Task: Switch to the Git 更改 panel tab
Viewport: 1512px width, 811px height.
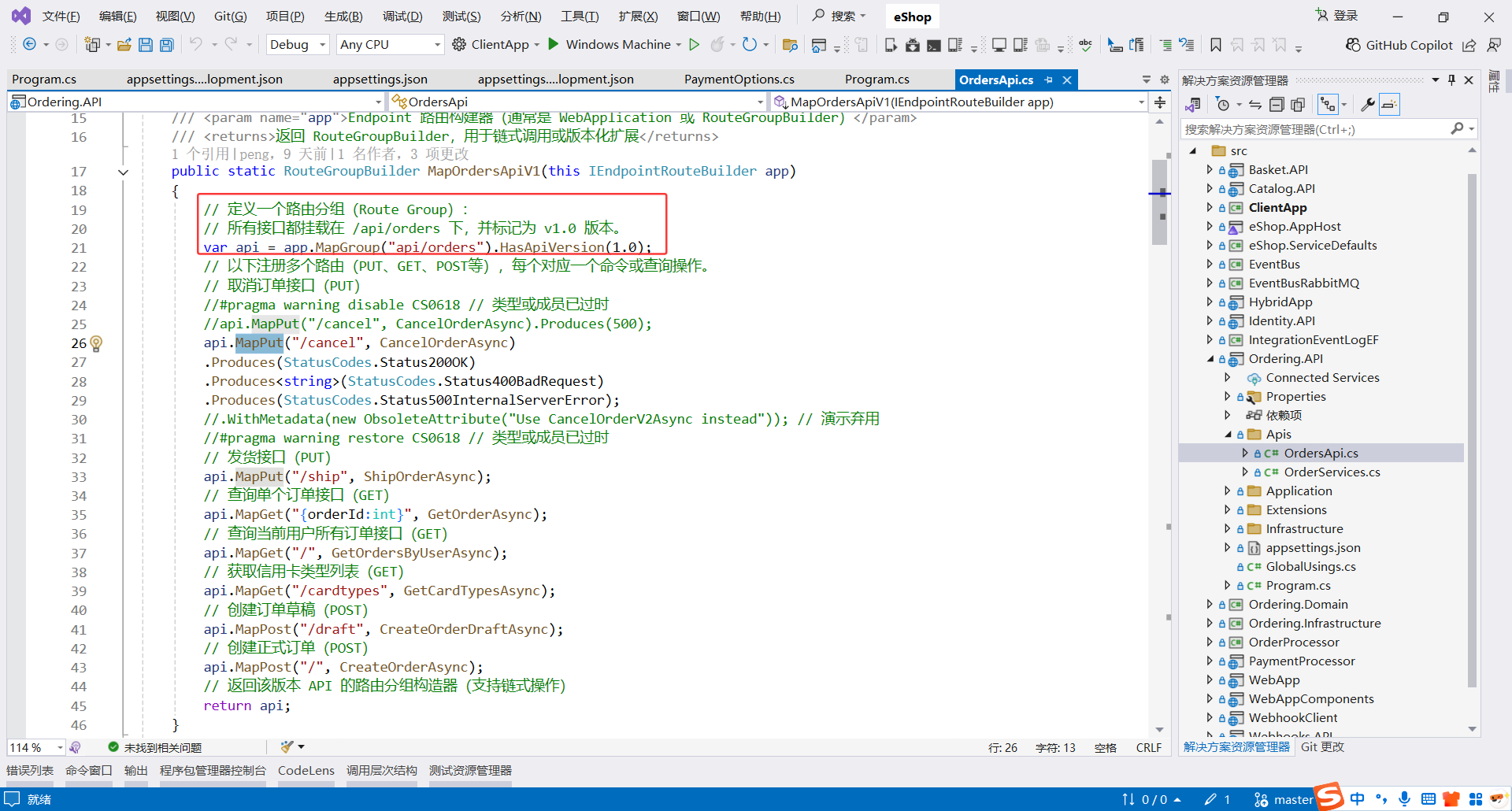Action: (1322, 747)
